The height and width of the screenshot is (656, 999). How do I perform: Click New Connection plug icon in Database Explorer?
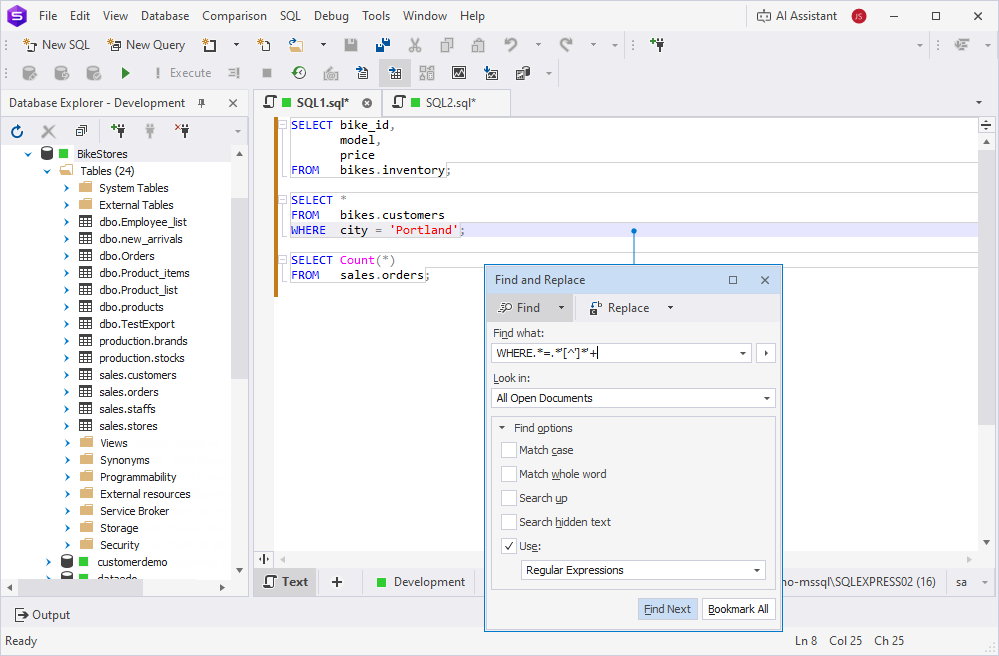point(118,131)
